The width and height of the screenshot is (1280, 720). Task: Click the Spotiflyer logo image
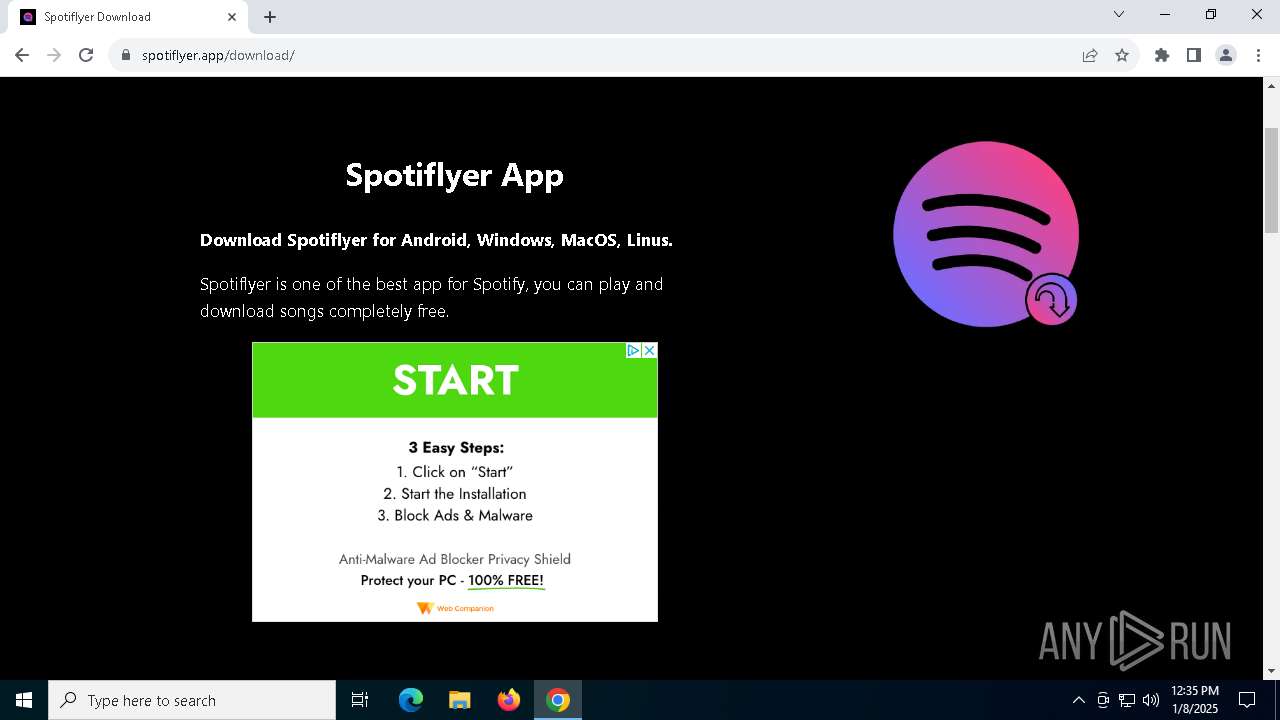click(986, 234)
